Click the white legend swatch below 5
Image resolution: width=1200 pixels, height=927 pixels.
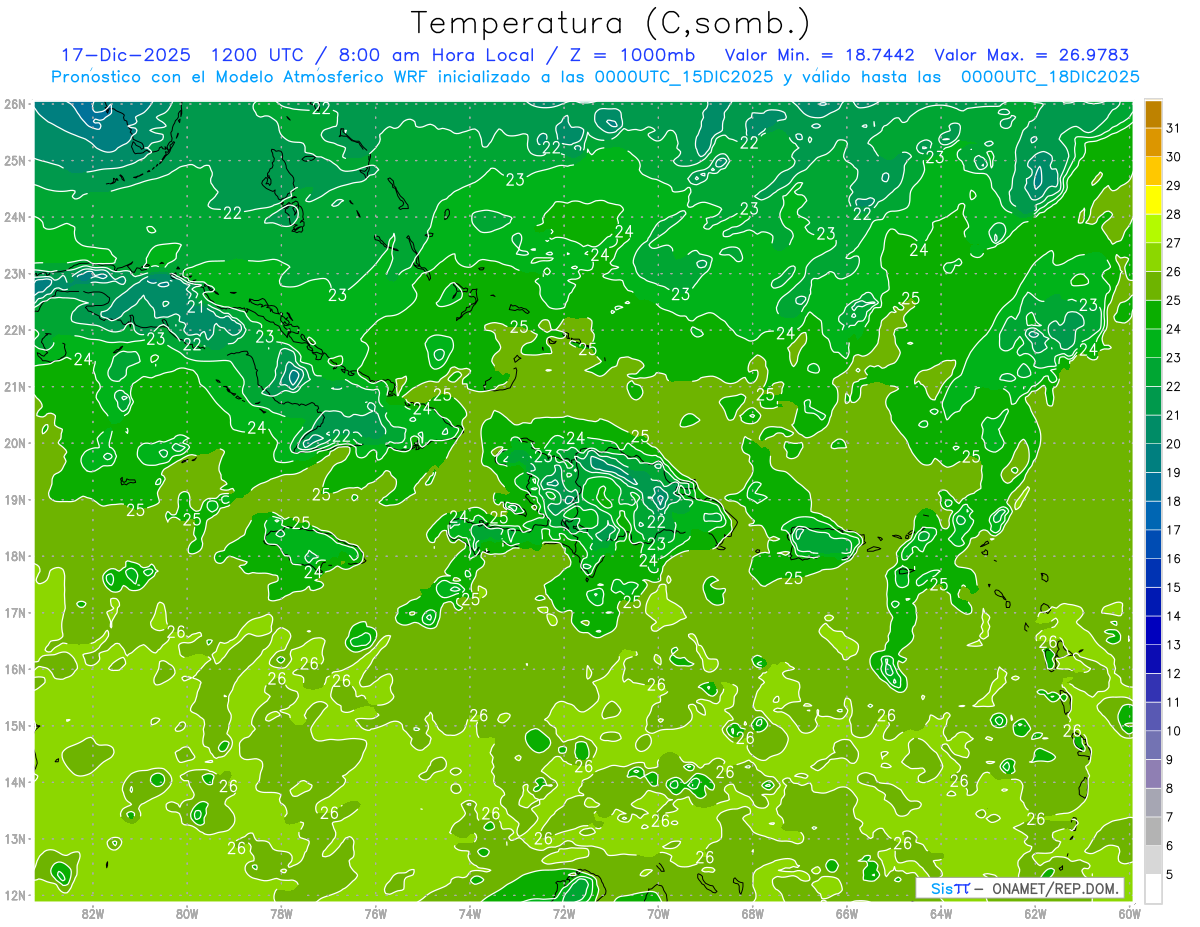pos(1153,888)
